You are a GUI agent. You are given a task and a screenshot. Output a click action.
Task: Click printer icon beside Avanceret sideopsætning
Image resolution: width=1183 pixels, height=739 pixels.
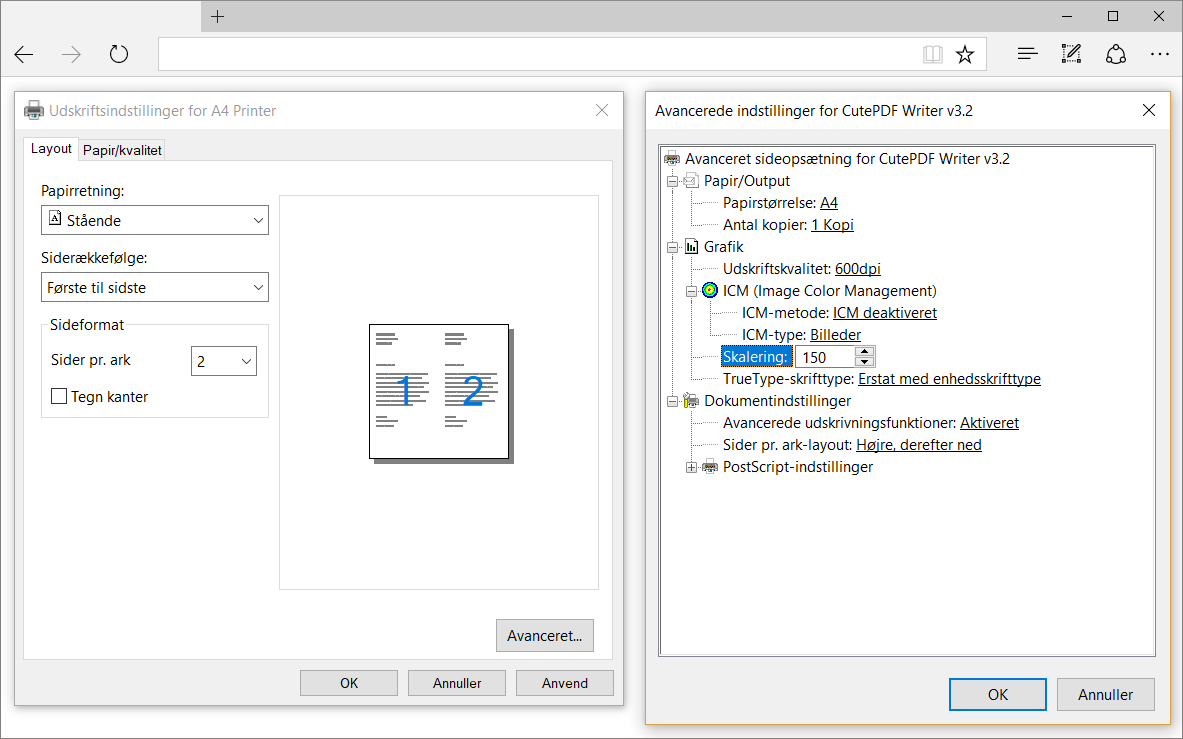pos(671,159)
